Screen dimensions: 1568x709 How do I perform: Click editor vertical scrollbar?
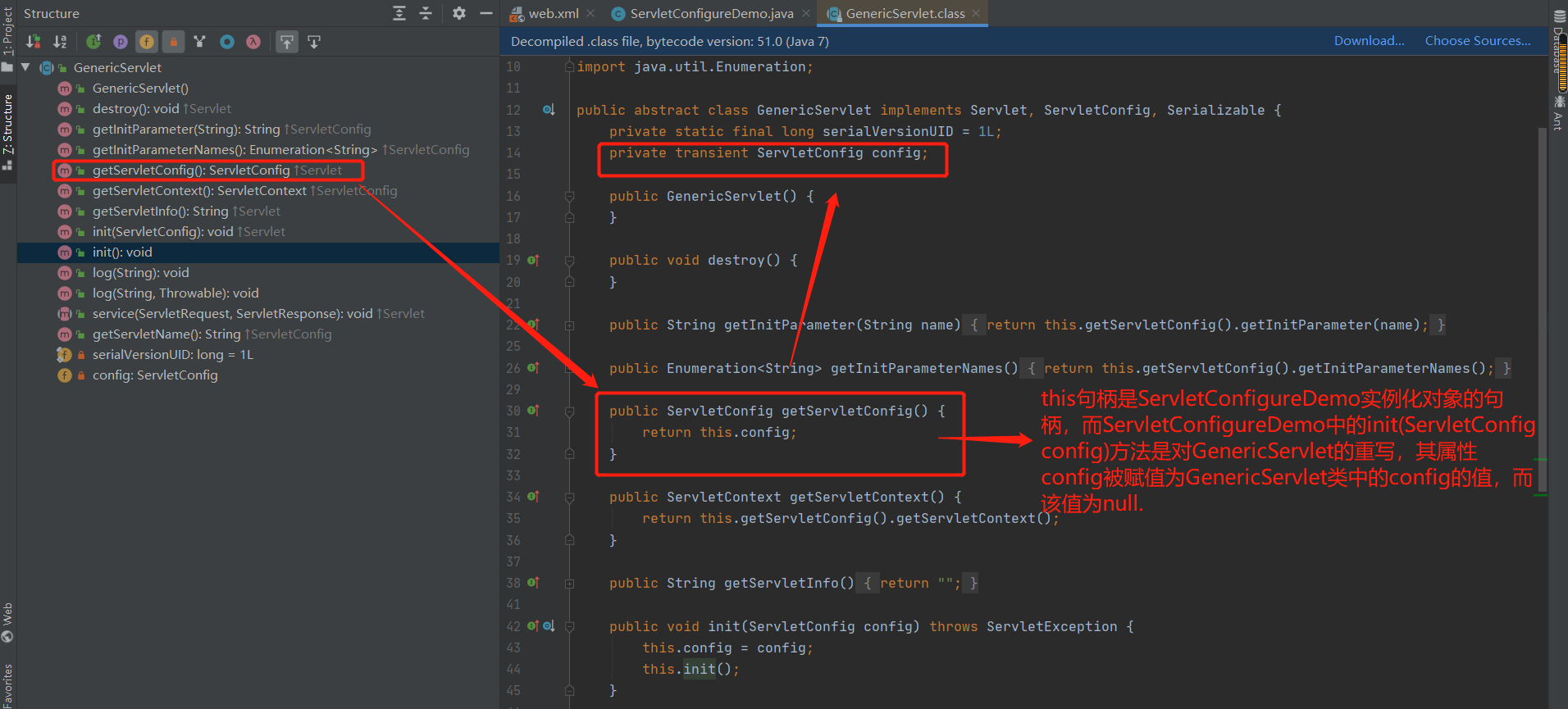[1541, 311]
